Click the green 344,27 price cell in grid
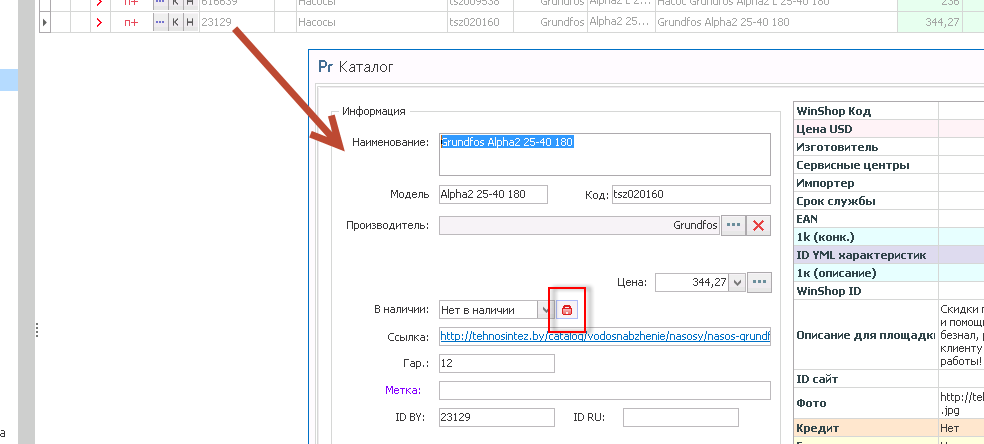 pos(929,23)
